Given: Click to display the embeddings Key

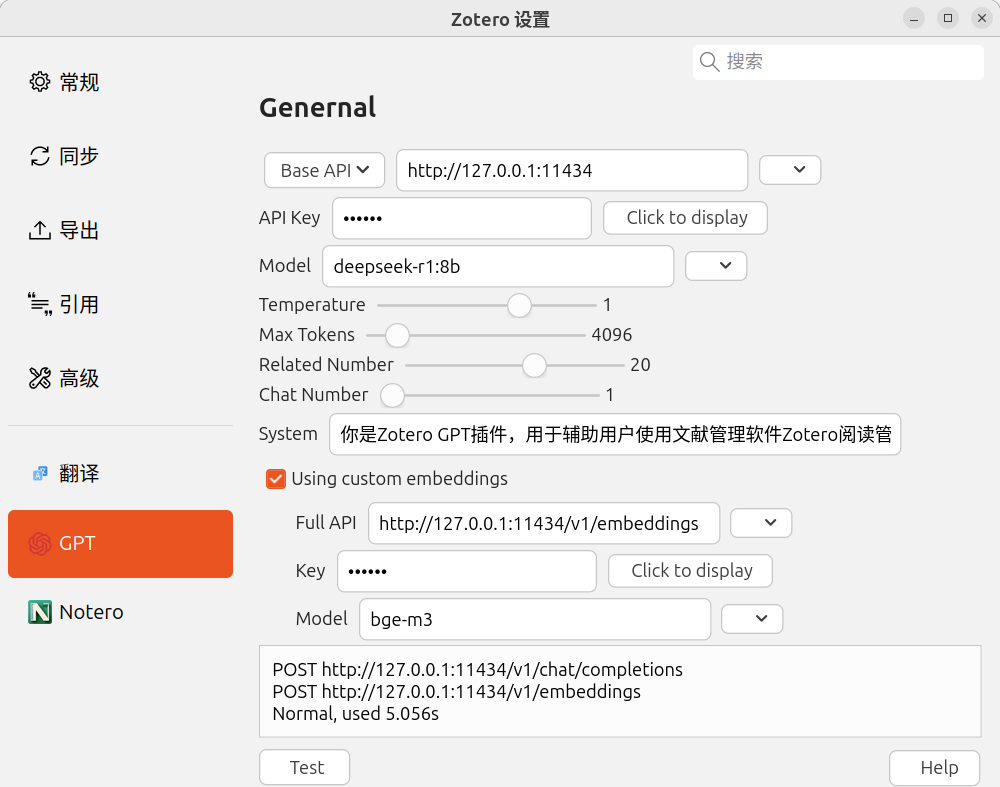Looking at the screenshot, I should pyautogui.click(x=691, y=570).
